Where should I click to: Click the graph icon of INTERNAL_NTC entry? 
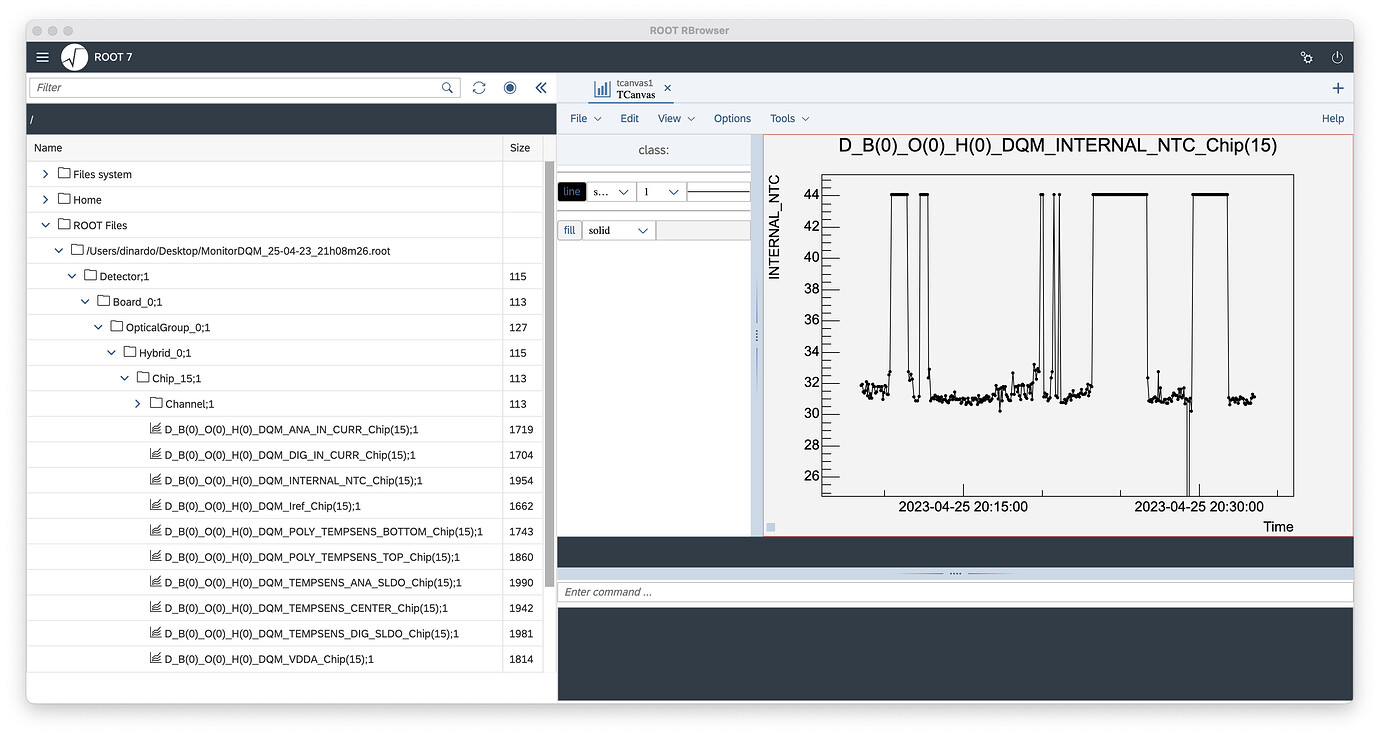tap(155, 480)
